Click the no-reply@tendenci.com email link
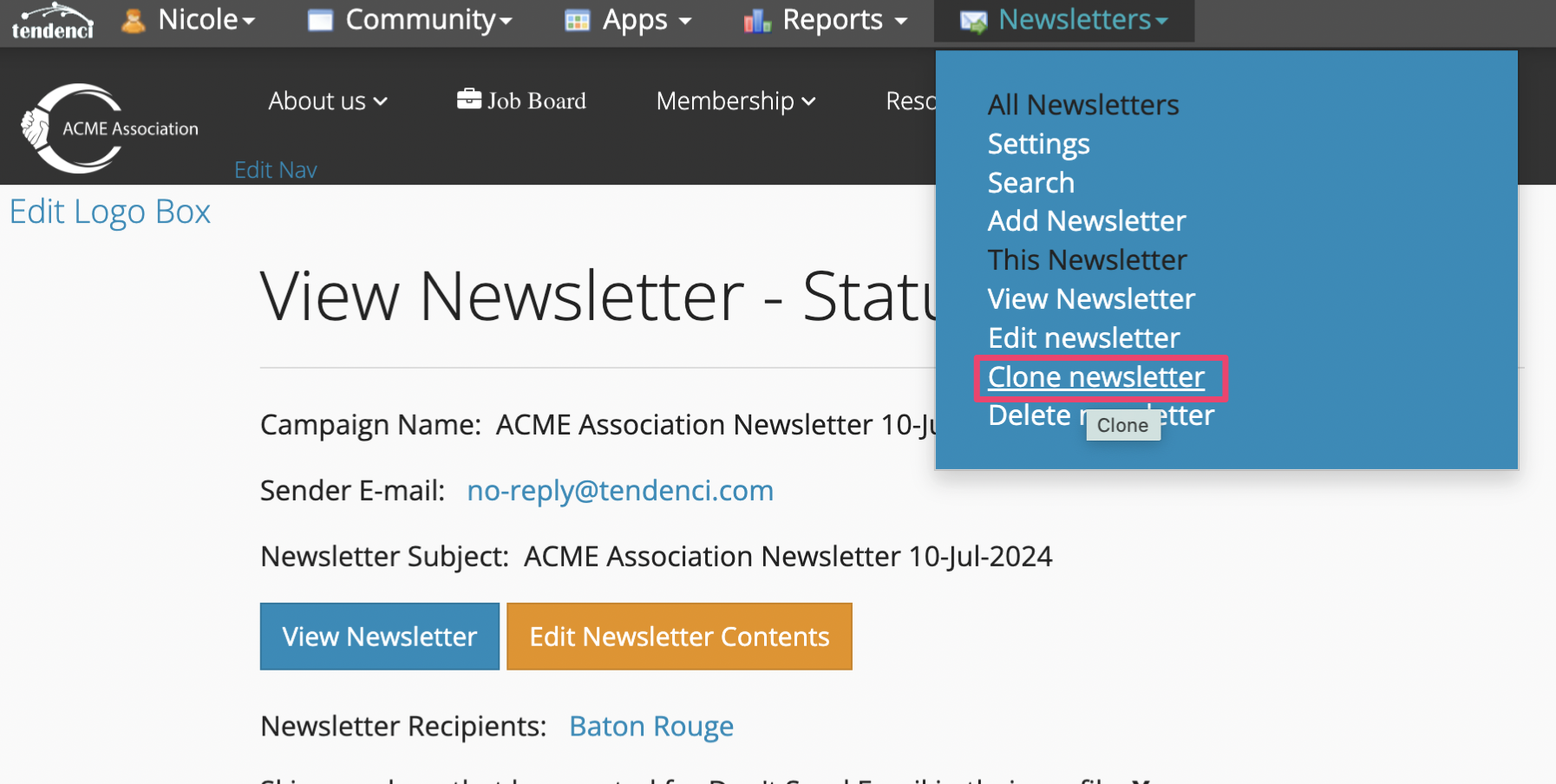The image size is (1556, 784). (620, 491)
